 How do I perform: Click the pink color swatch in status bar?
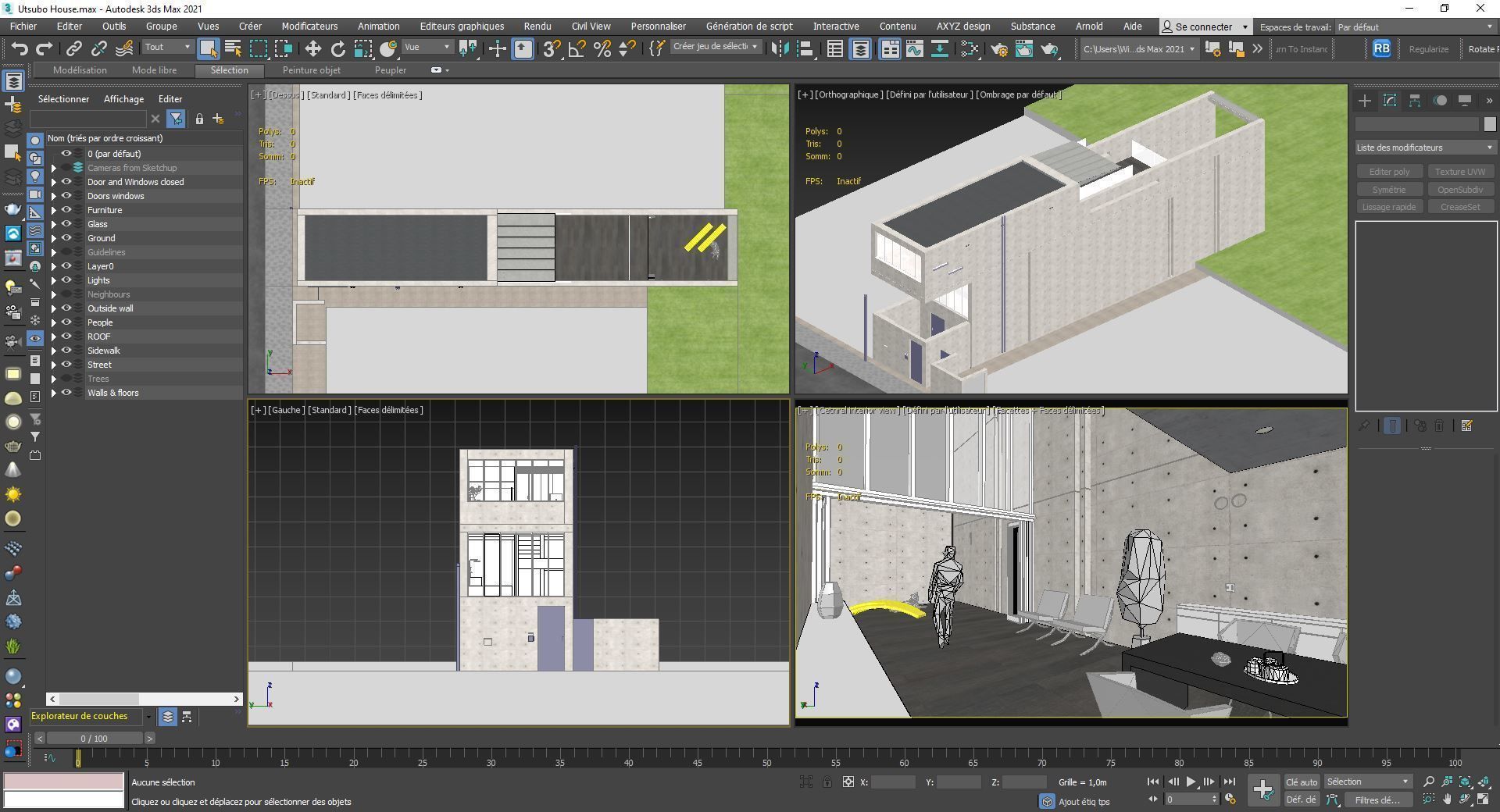click(63, 781)
